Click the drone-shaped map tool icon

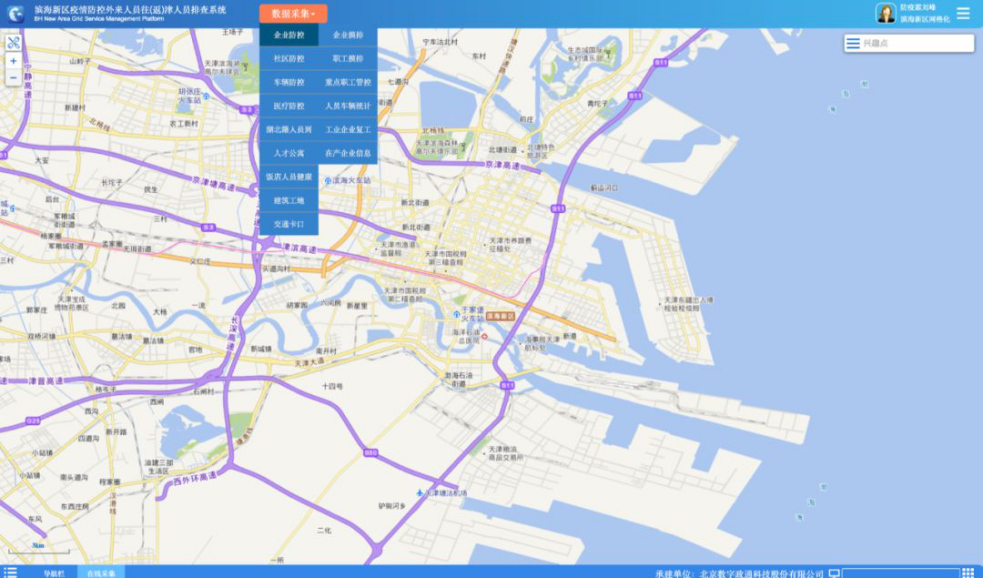click(x=13, y=43)
